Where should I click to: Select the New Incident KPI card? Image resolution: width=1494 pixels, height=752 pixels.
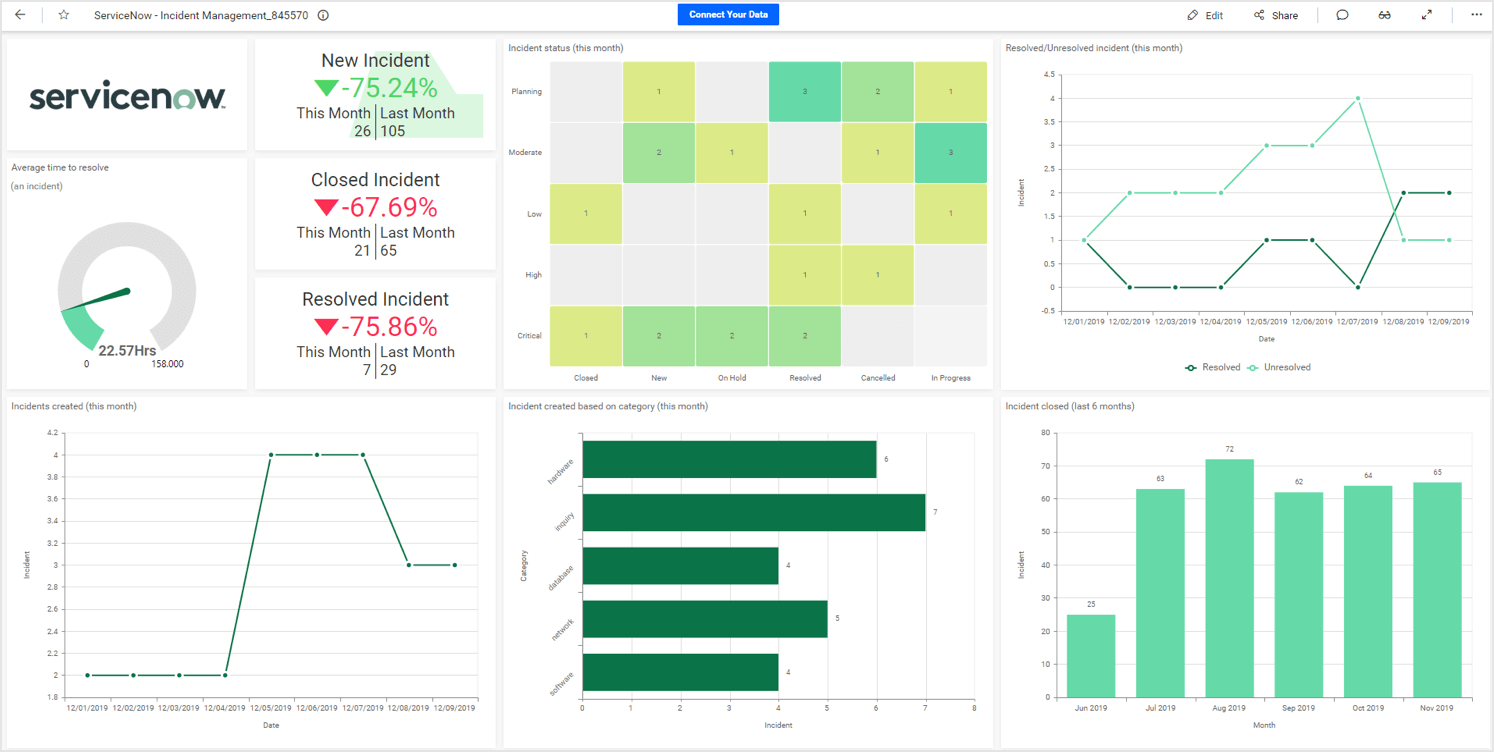coord(375,95)
